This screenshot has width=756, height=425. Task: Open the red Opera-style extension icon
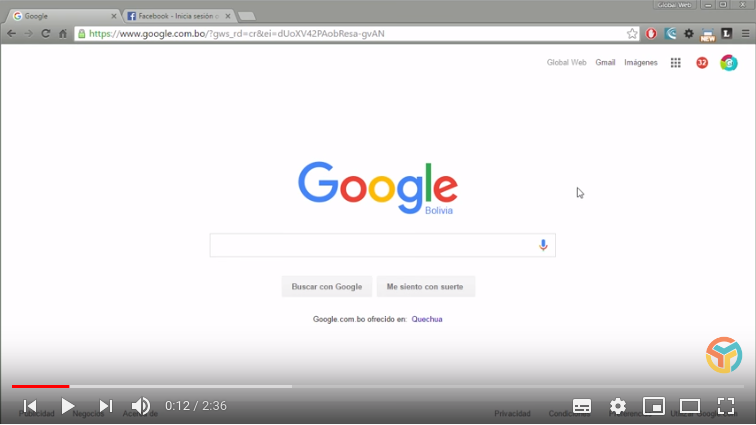click(x=651, y=34)
